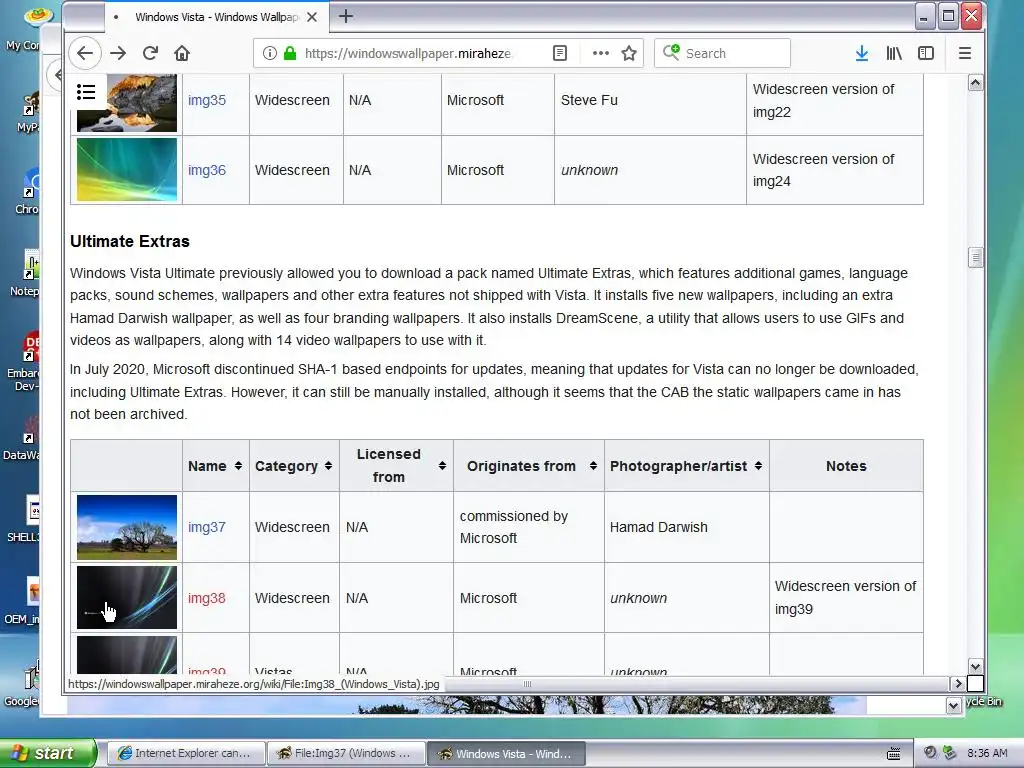This screenshot has height=768, width=1024.
Task: Open the img35 link
Action: 207,100
